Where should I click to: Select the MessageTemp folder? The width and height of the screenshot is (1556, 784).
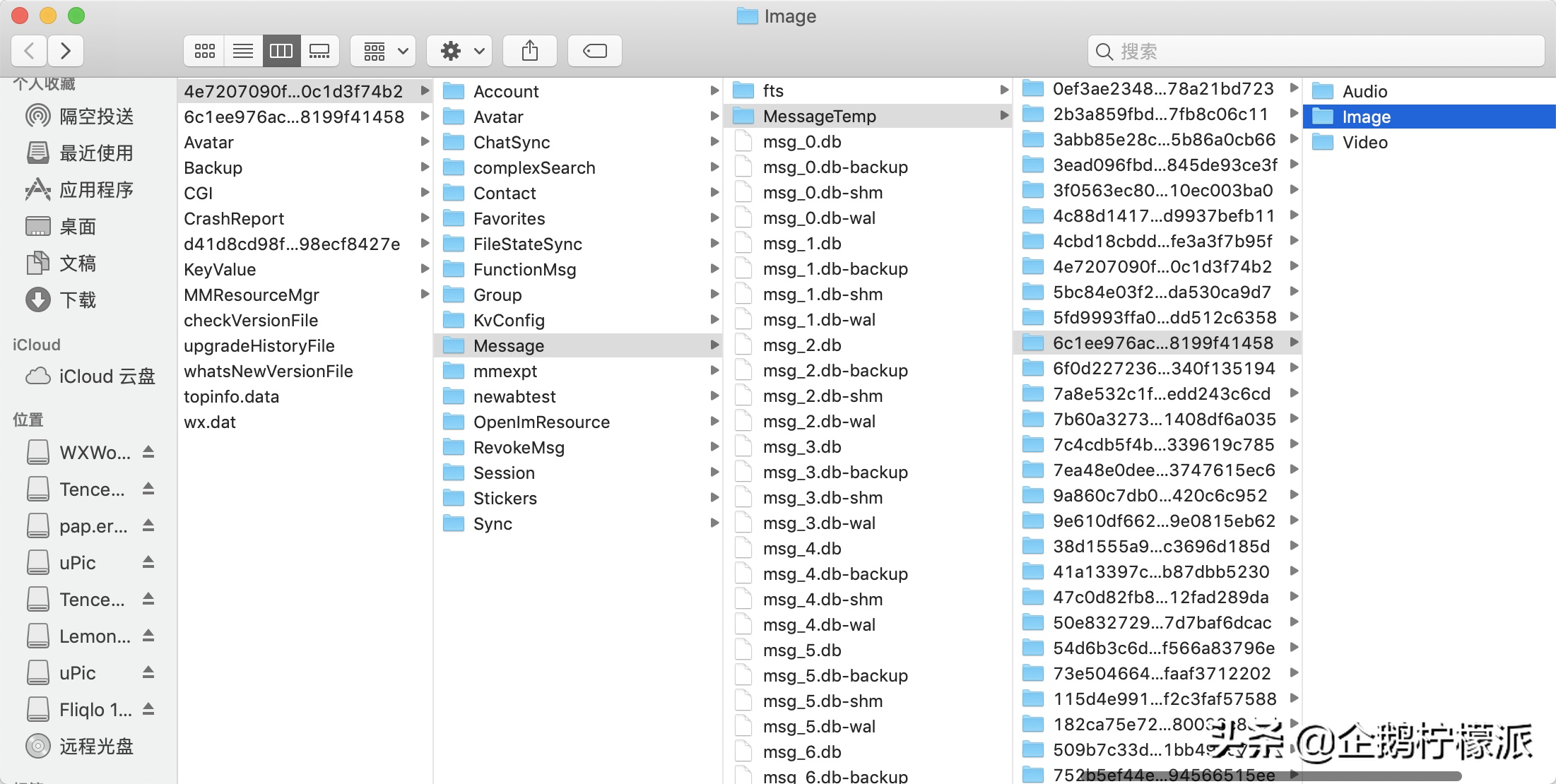click(x=868, y=116)
